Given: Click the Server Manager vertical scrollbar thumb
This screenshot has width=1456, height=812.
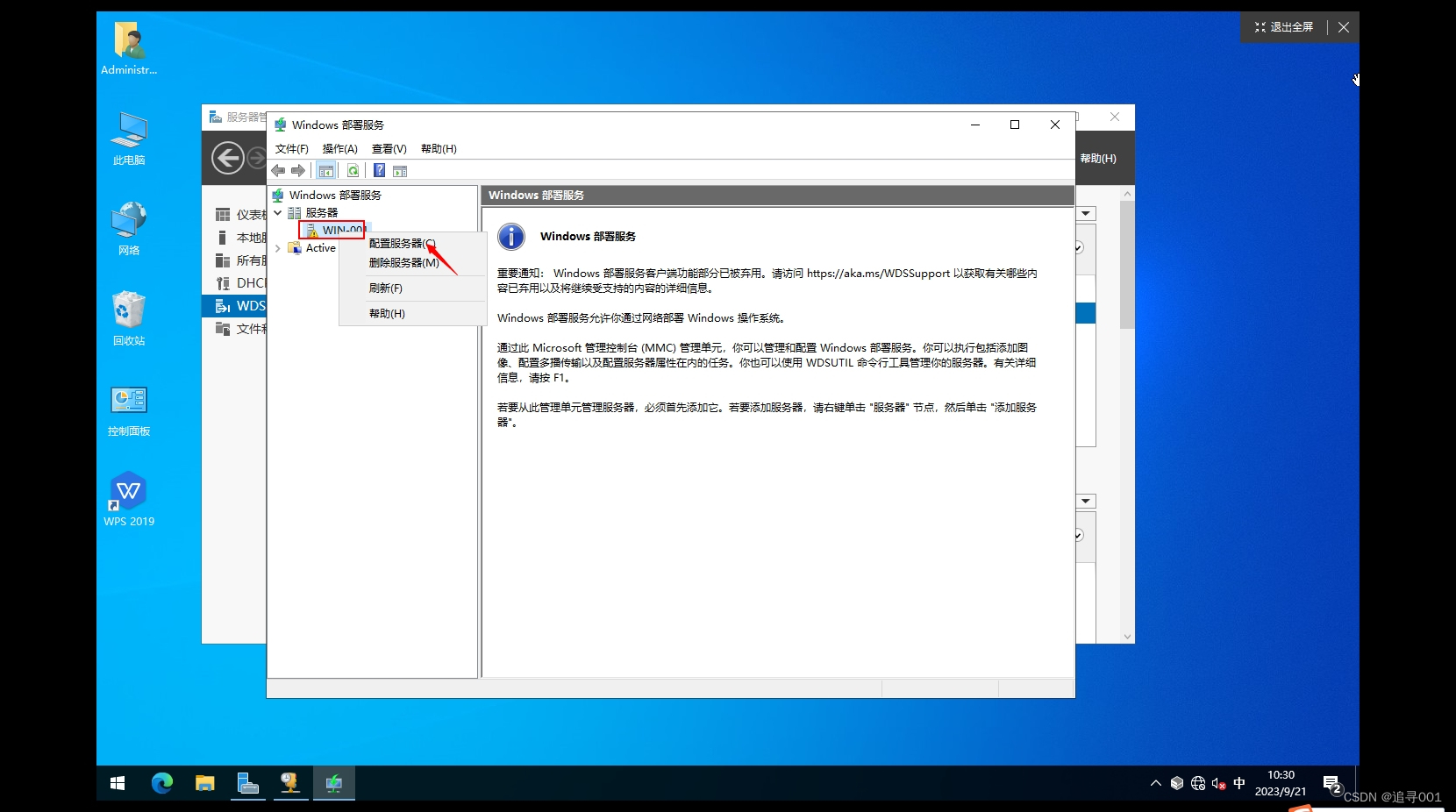Looking at the screenshot, I should pyautogui.click(x=1128, y=265).
